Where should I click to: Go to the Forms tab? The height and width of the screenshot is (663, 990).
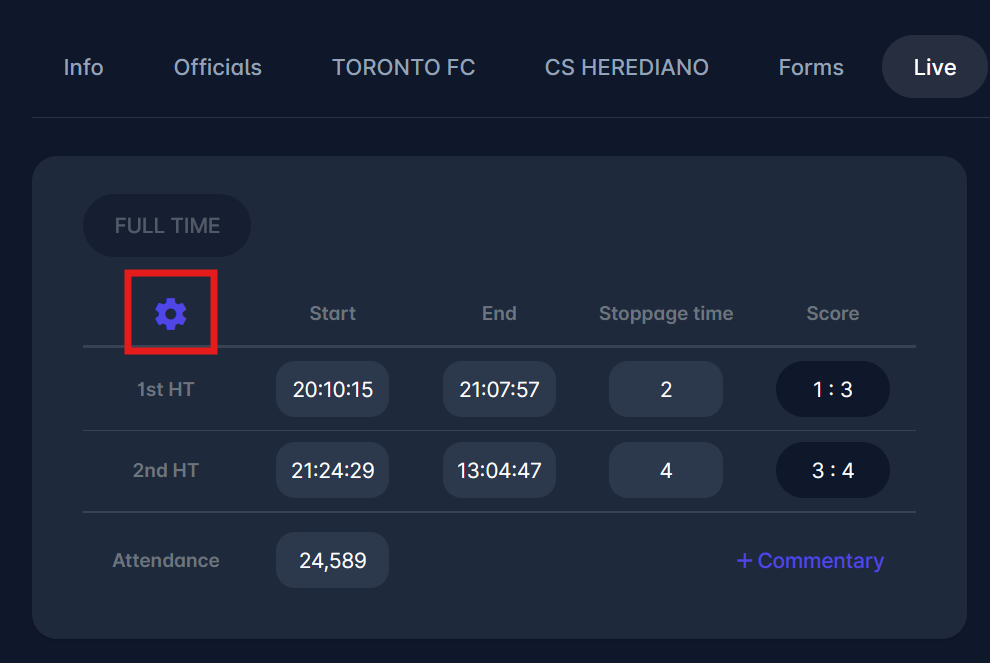(811, 67)
